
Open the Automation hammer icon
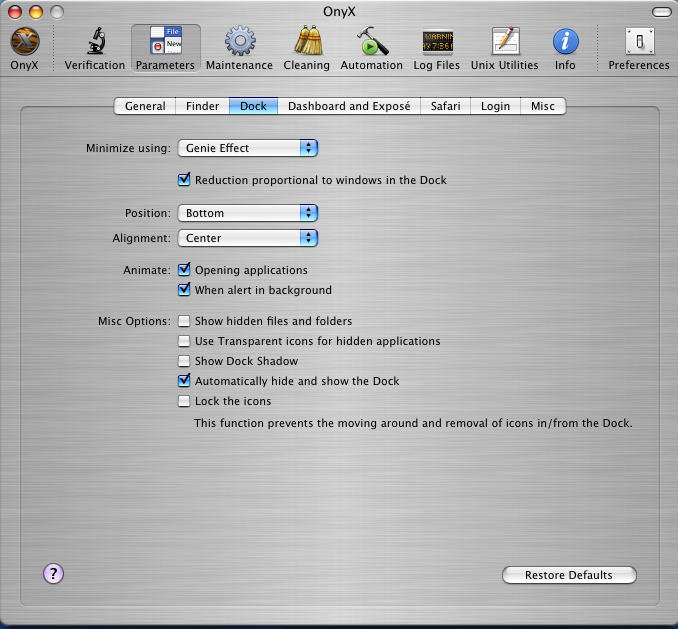click(372, 41)
